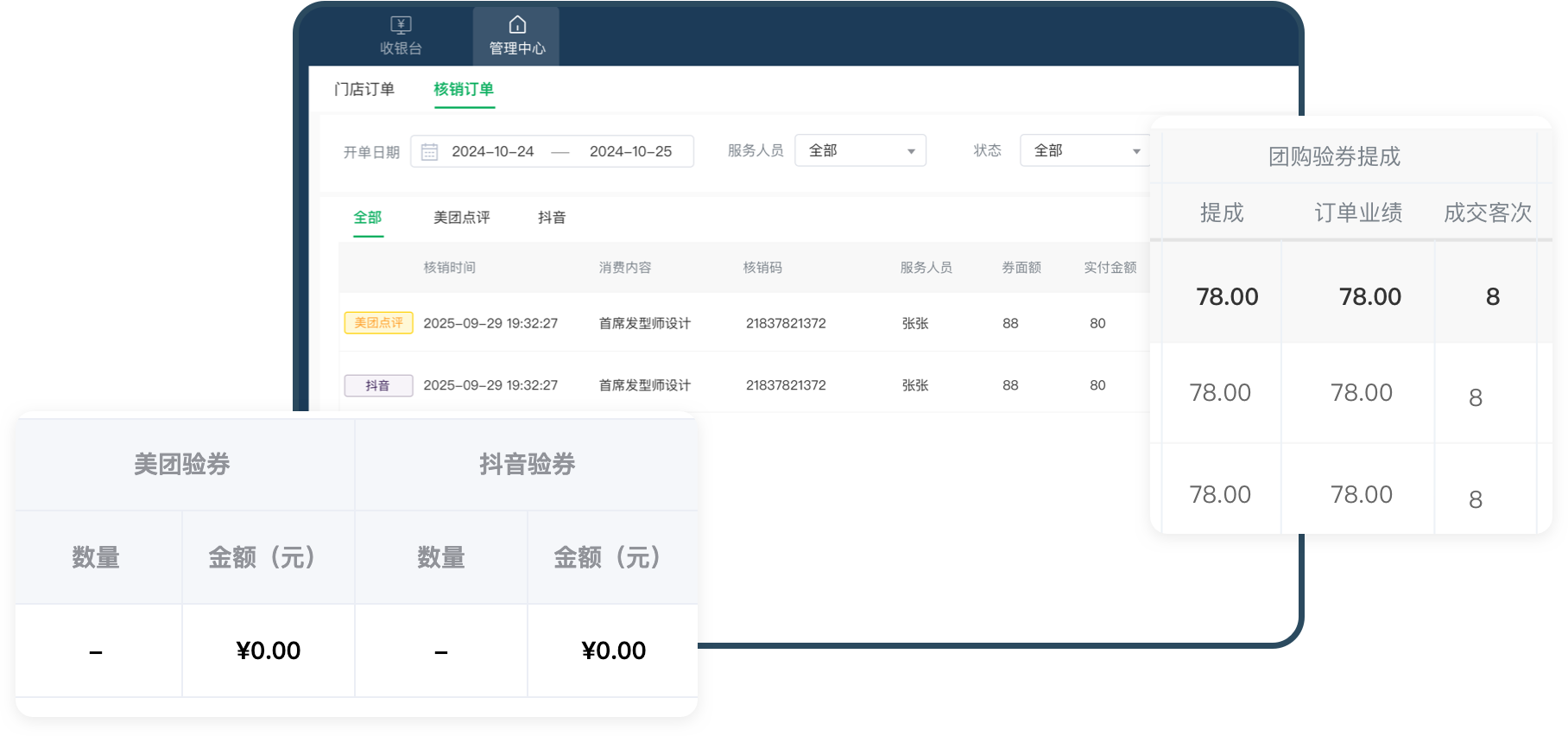1568x736 pixels.
Task: Open the 门店订单 tab
Action: coord(364,89)
